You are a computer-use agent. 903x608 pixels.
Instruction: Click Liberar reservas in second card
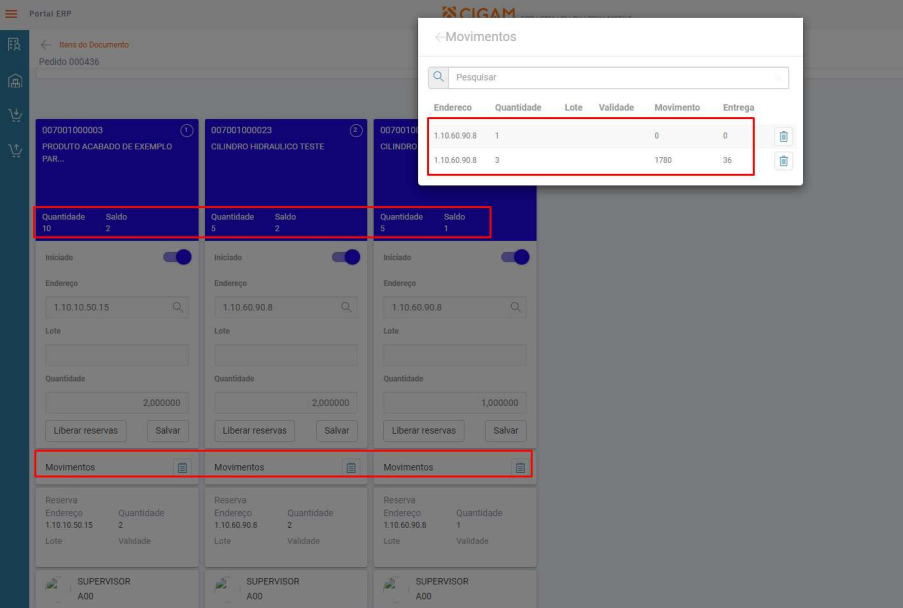pos(255,430)
